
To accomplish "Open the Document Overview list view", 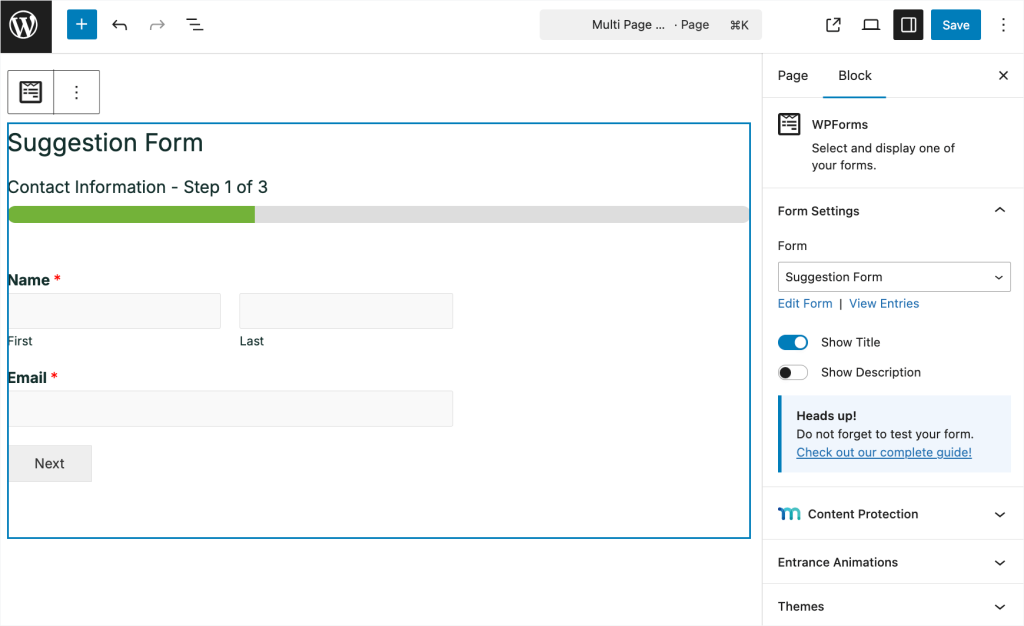I will pyautogui.click(x=194, y=24).
